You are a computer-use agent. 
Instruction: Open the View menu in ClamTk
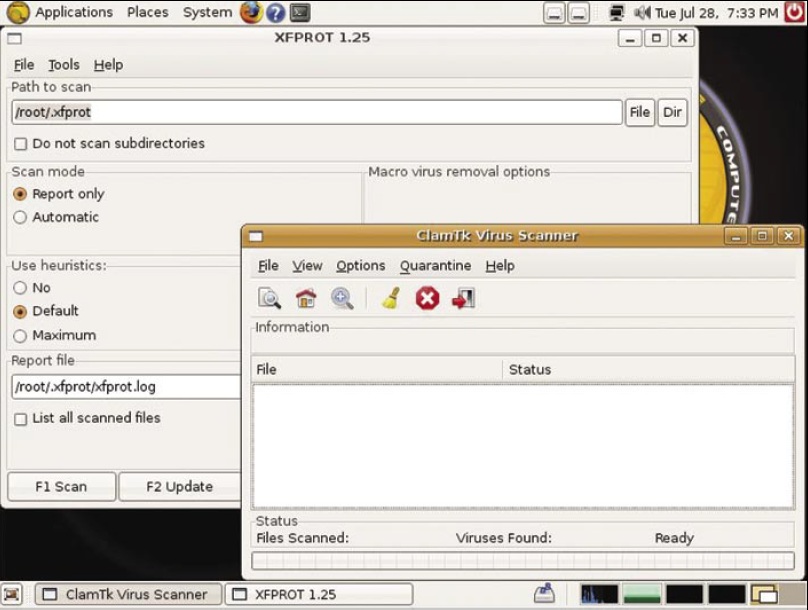(307, 266)
